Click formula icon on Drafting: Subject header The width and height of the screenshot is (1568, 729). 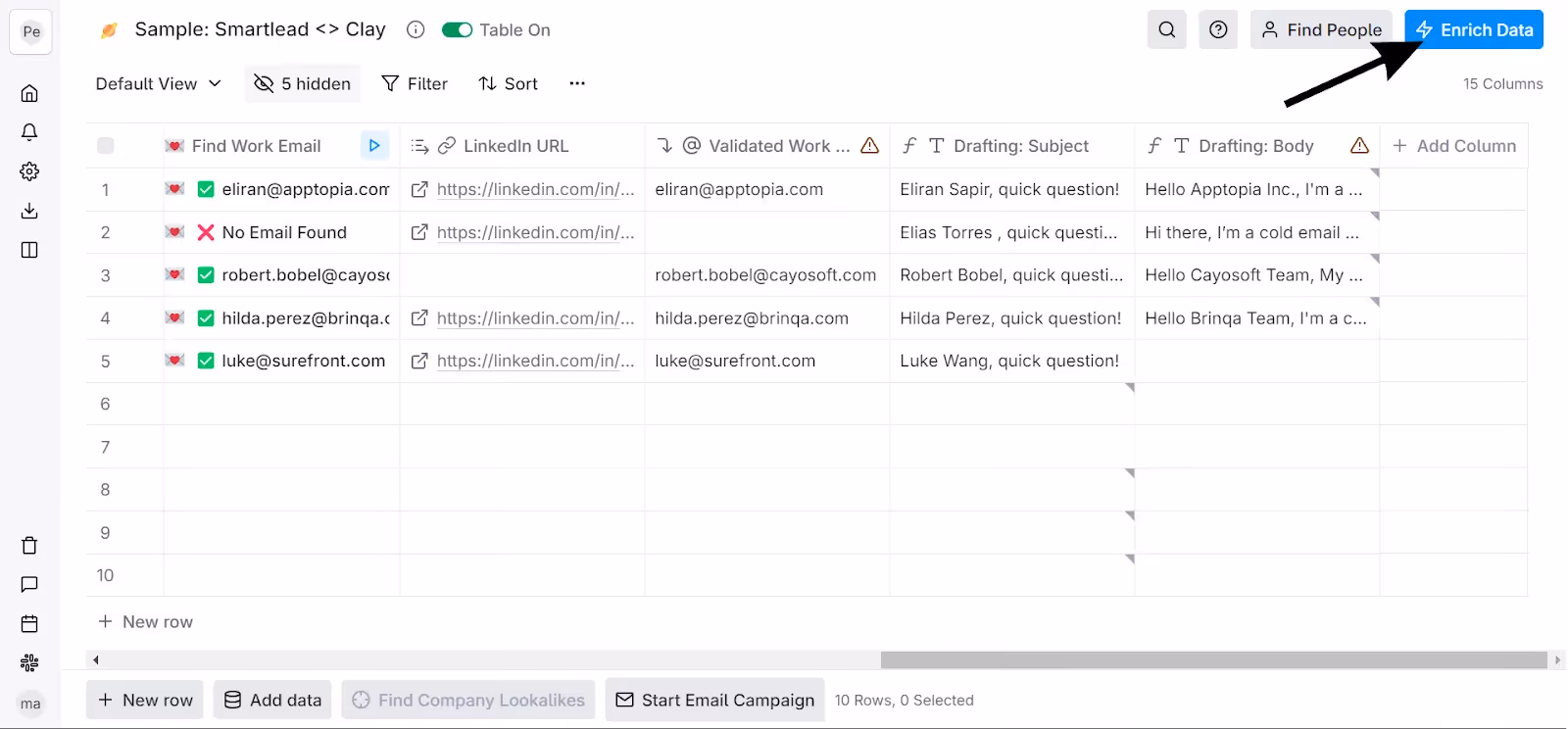pyautogui.click(x=909, y=146)
